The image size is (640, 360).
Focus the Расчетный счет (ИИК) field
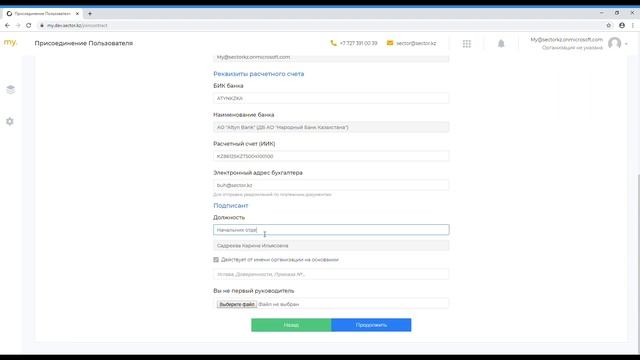coord(331,156)
